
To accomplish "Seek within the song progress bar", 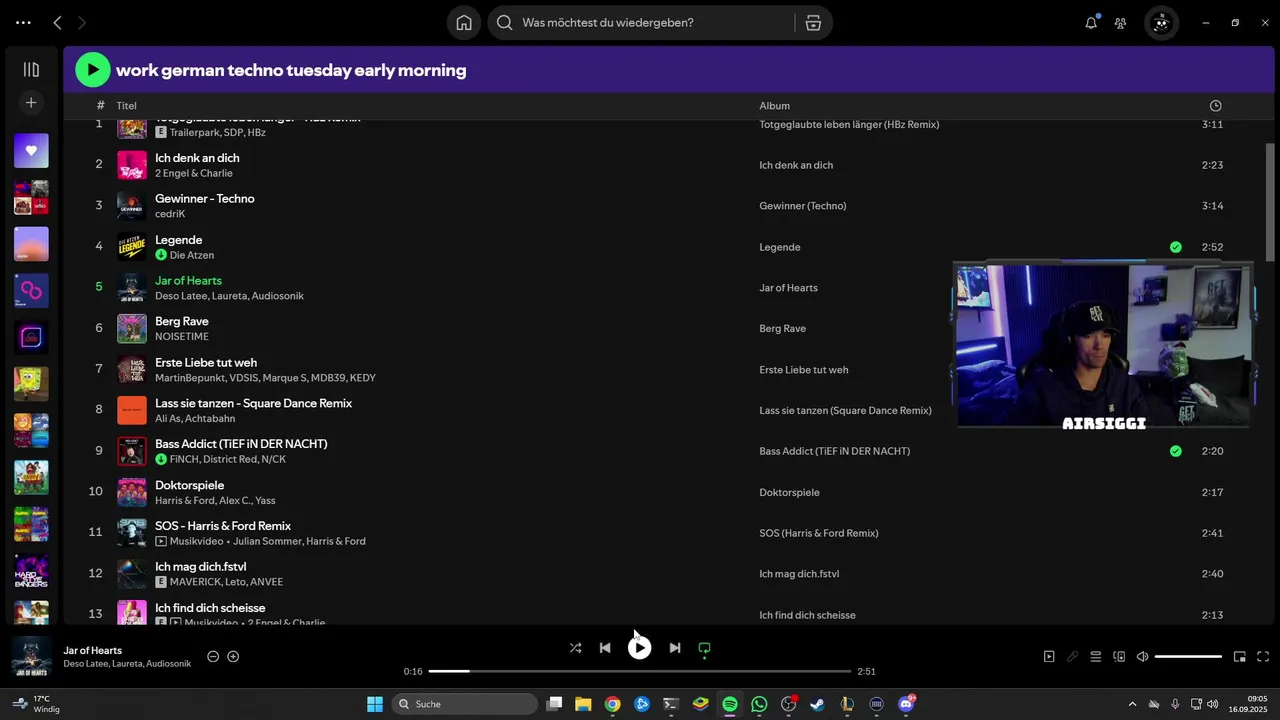I will [x=640, y=671].
